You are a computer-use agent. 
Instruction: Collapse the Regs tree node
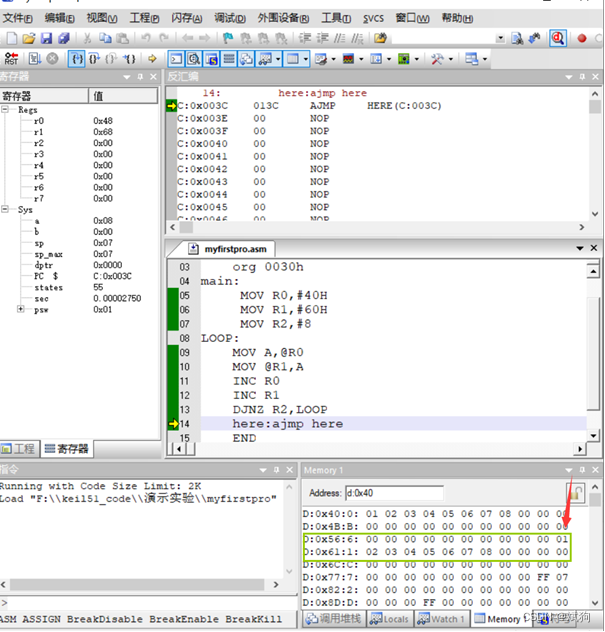pos(5,109)
